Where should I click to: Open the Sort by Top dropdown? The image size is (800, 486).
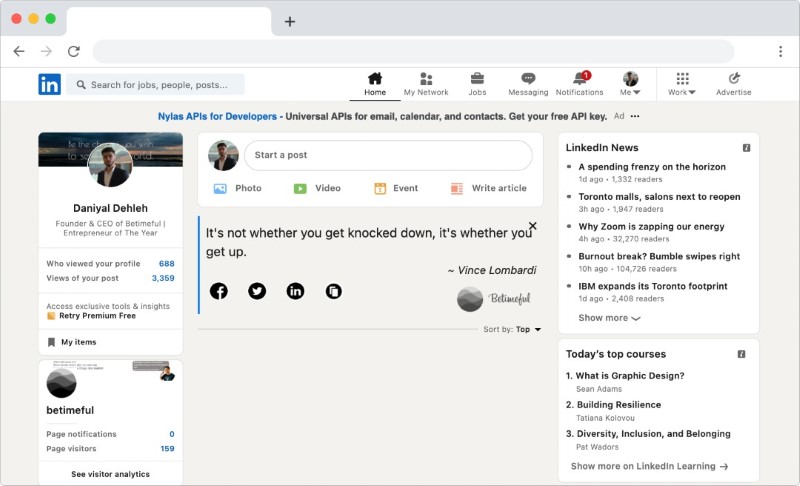coord(512,329)
